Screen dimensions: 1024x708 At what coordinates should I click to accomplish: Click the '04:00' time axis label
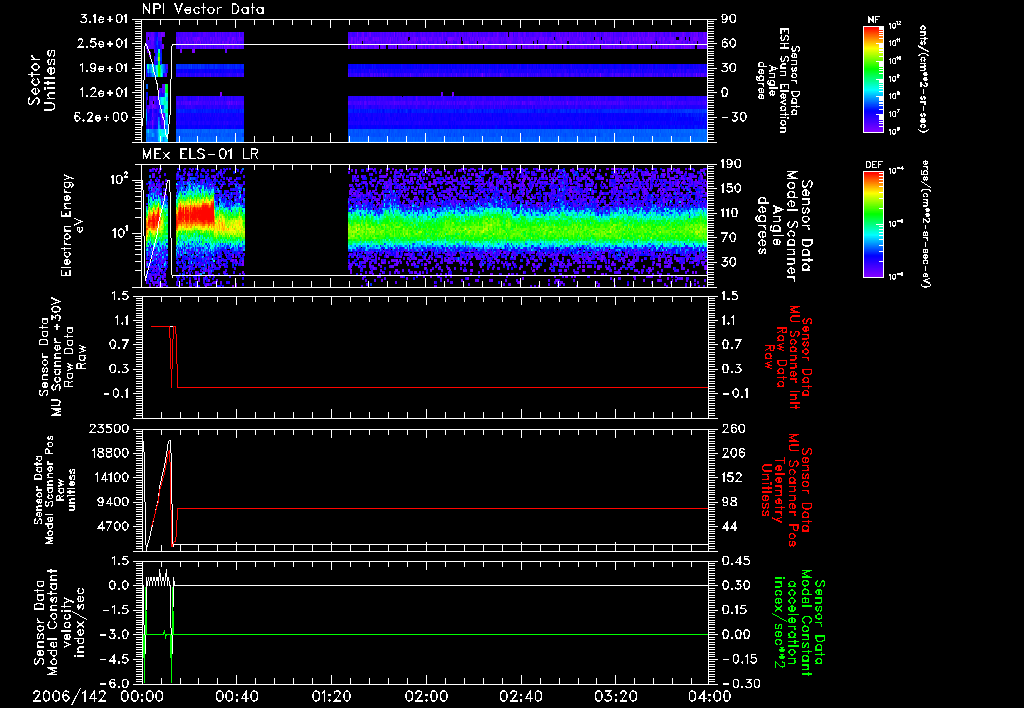coord(710,696)
